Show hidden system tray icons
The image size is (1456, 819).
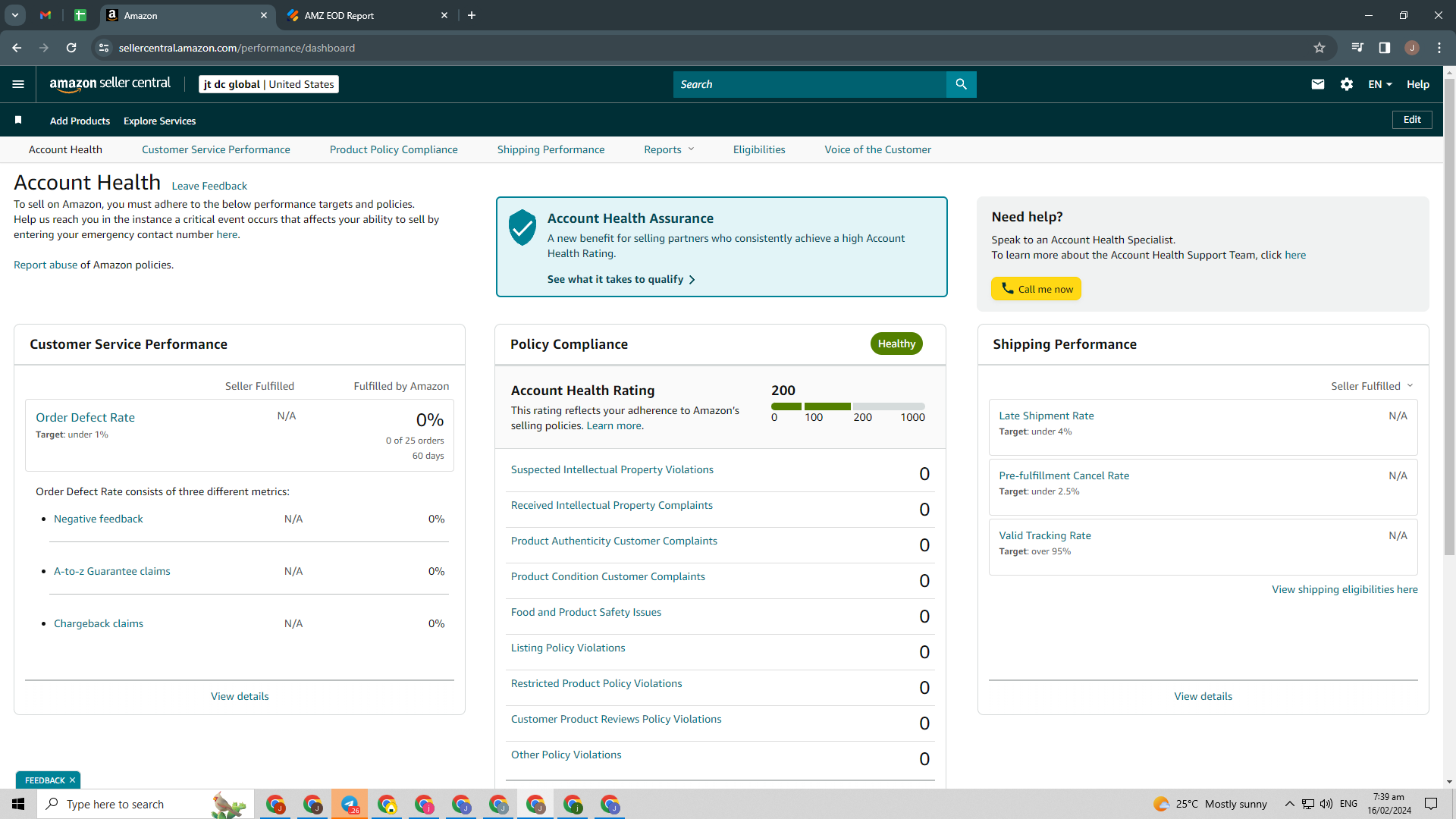pos(1289,804)
